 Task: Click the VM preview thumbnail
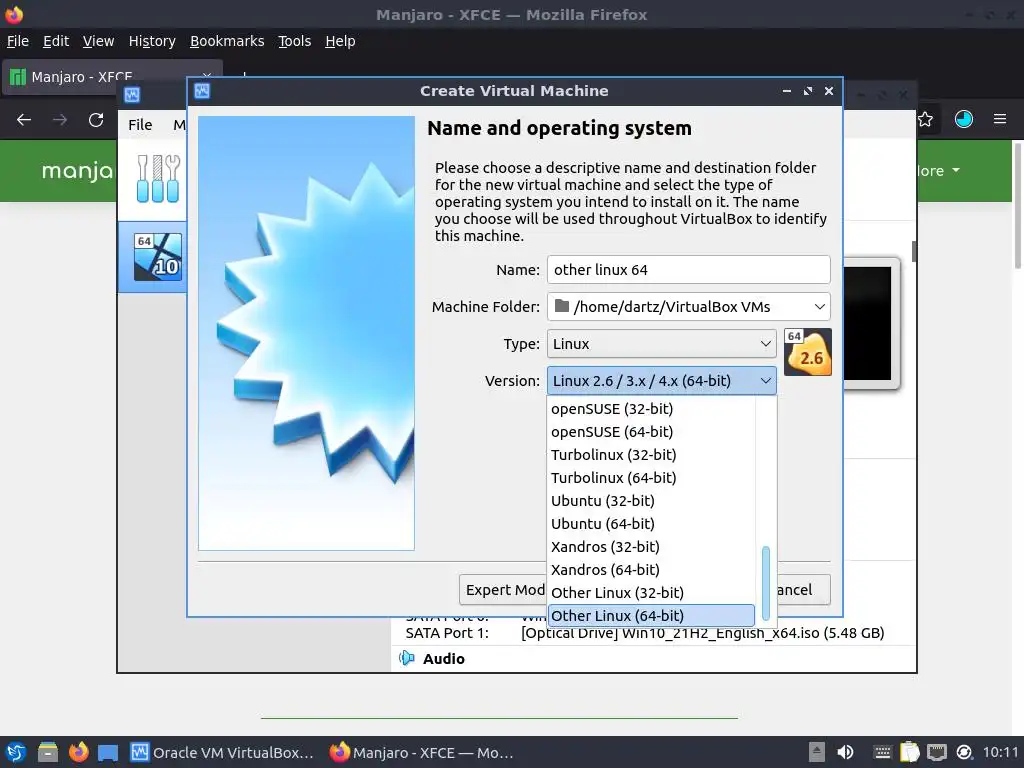tap(871, 323)
